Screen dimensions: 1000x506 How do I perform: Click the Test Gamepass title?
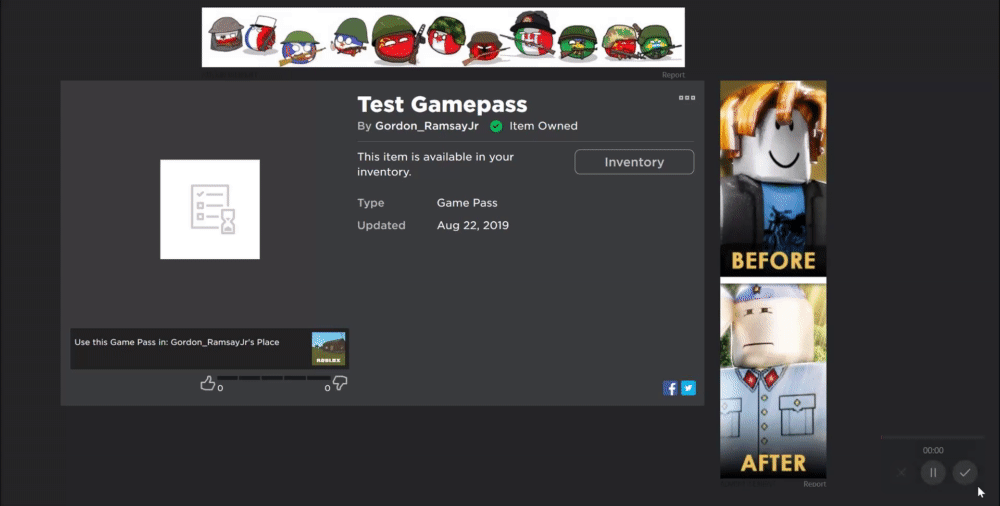point(442,104)
